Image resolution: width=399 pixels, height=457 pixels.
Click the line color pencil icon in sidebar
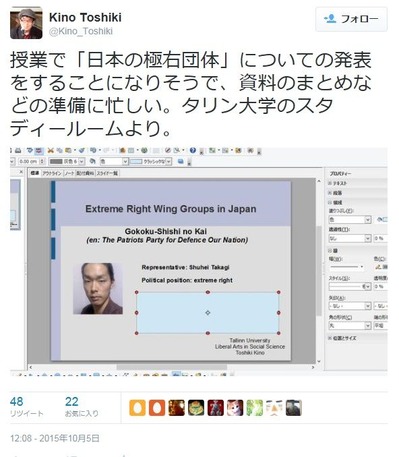pos(378,267)
